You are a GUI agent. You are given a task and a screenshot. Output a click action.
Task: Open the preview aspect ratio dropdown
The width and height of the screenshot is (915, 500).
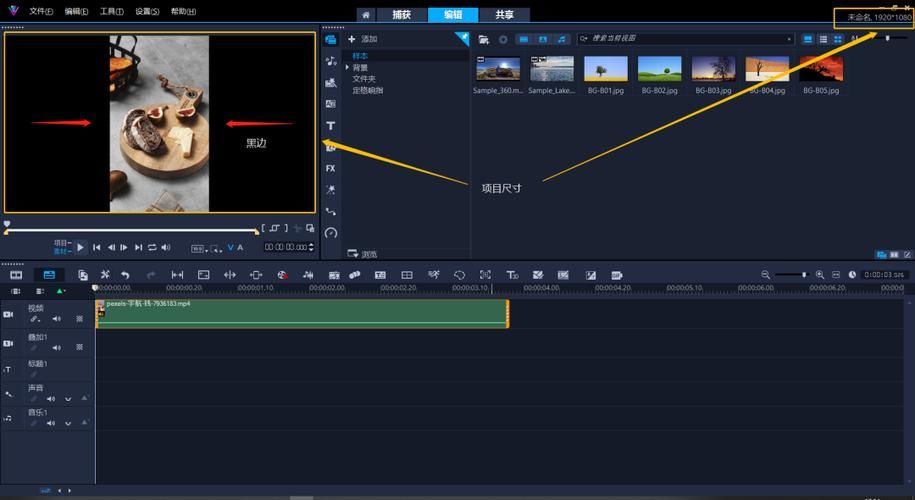pos(199,247)
